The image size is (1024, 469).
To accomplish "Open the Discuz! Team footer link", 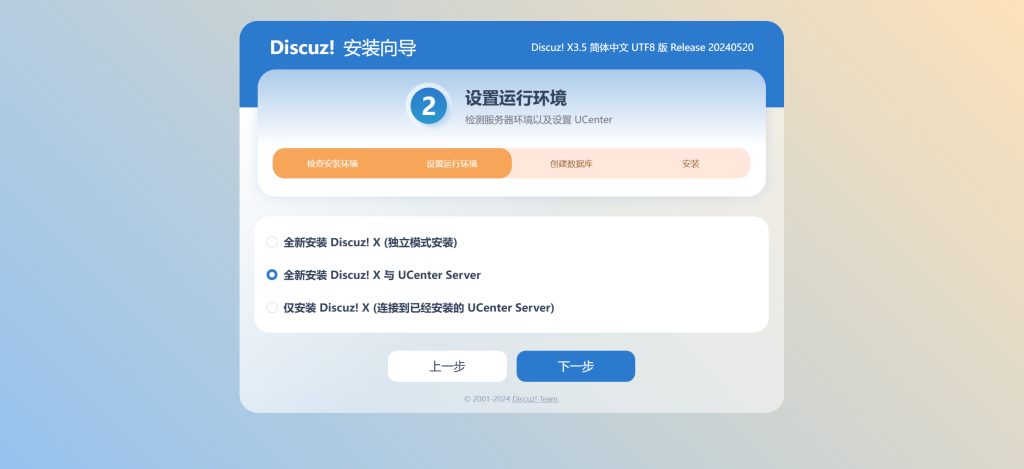I will click(535, 399).
